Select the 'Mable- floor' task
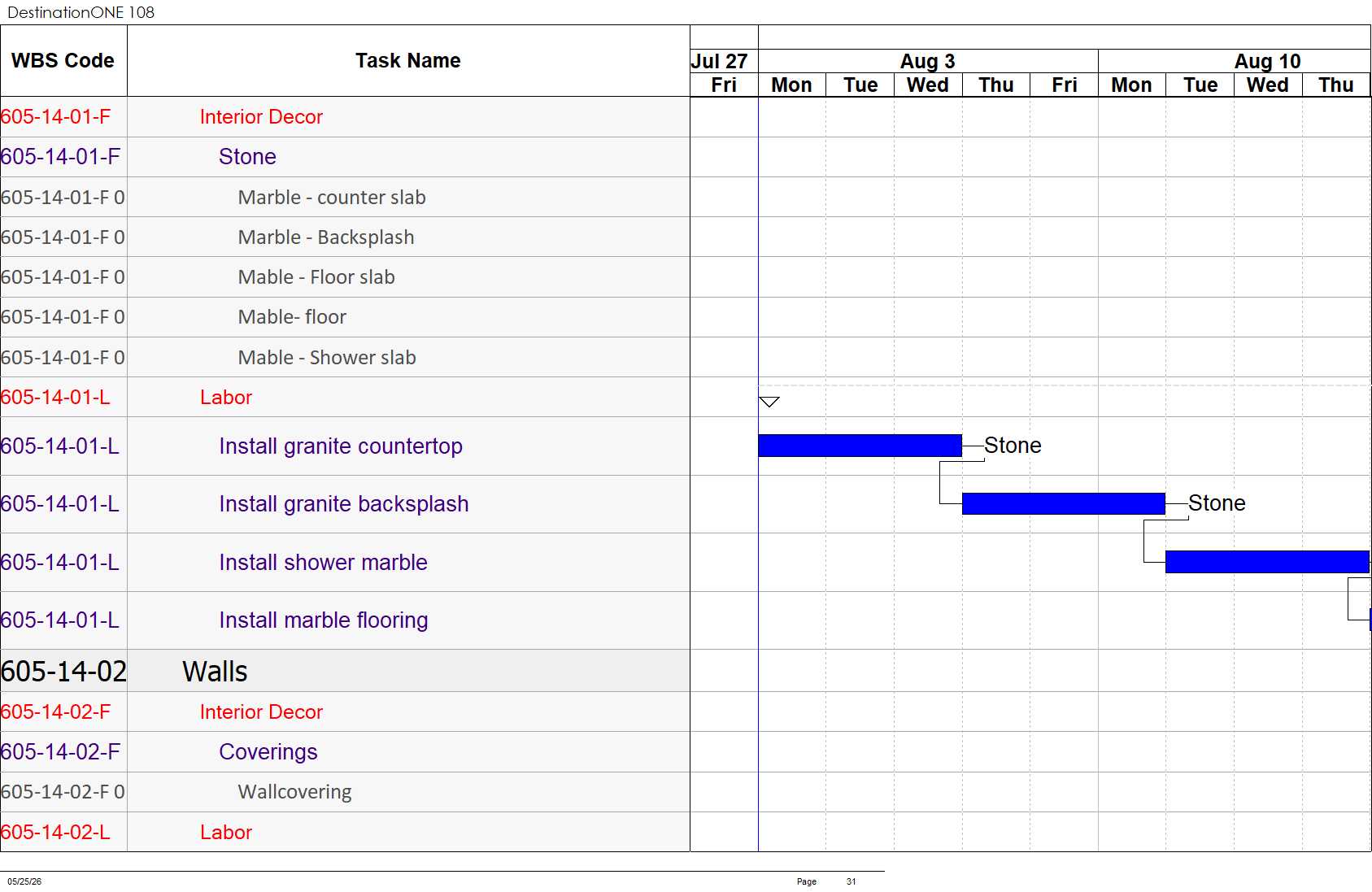The width and height of the screenshot is (1372, 892). (292, 317)
